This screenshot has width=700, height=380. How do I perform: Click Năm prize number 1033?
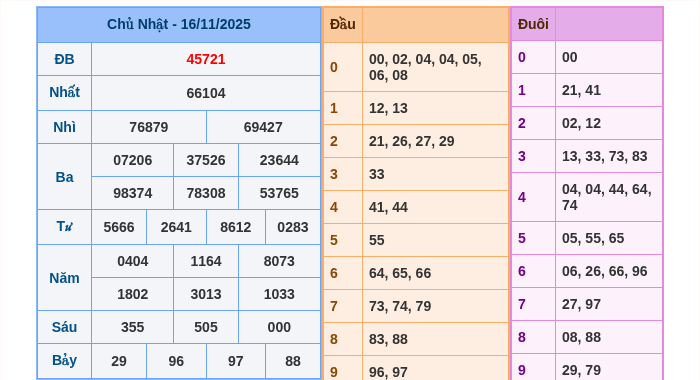pos(279,294)
